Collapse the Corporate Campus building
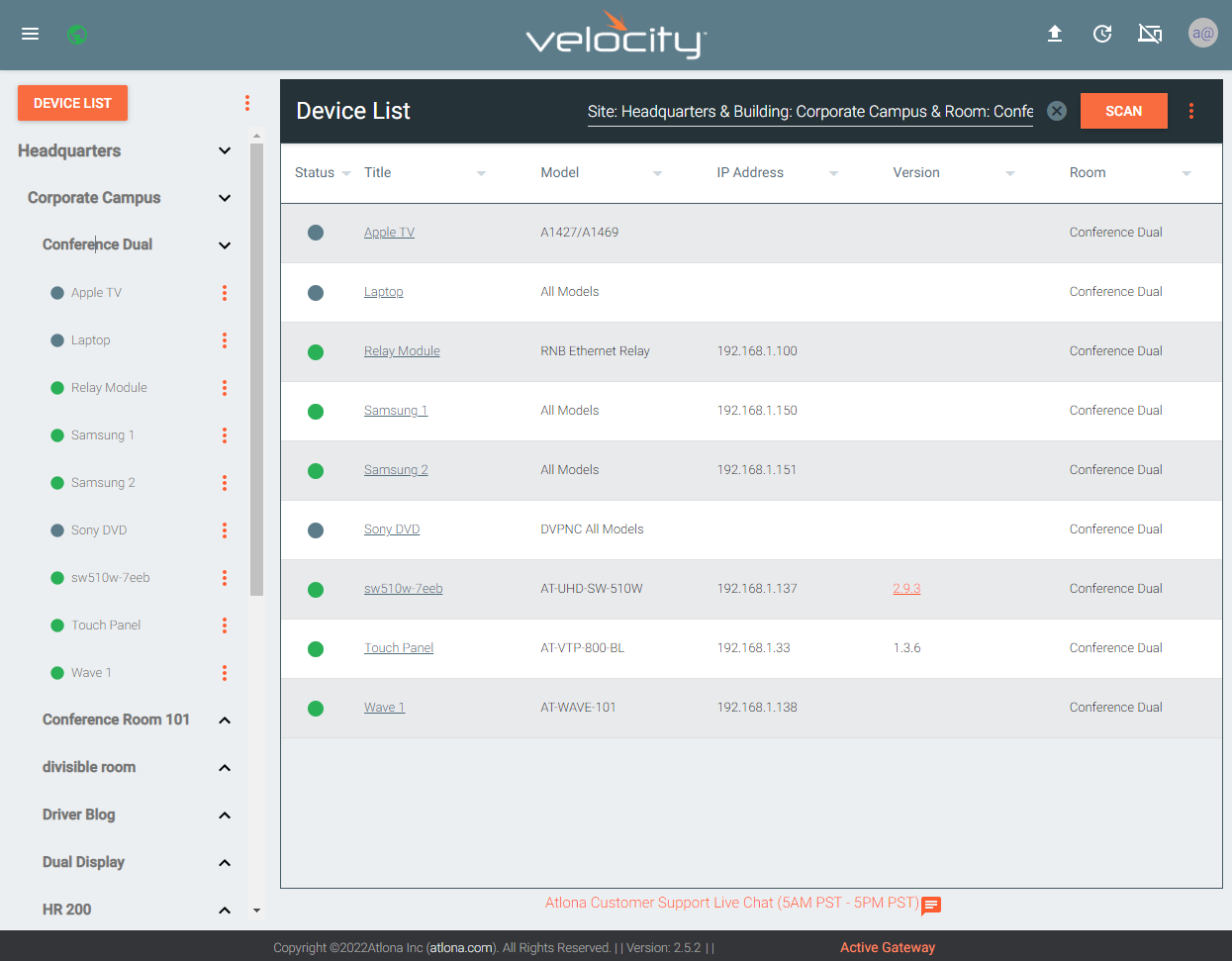 click(225, 198)
